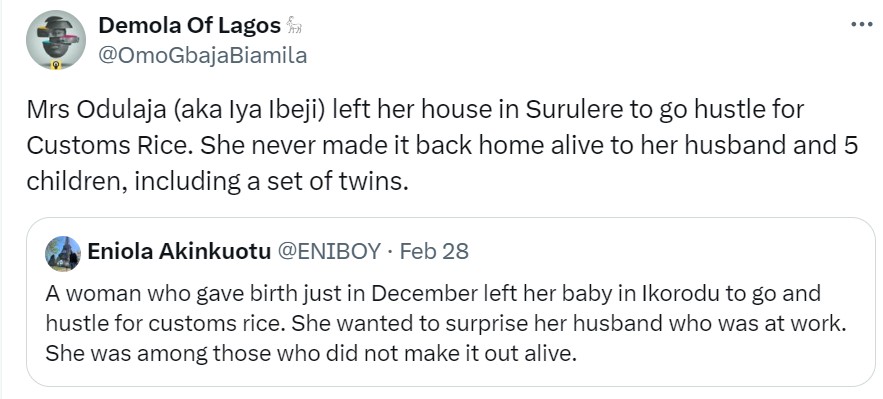Click the main tweet line starting 'Mrs Odulaja'
883x399 pixels.
[x=415, y=110]
